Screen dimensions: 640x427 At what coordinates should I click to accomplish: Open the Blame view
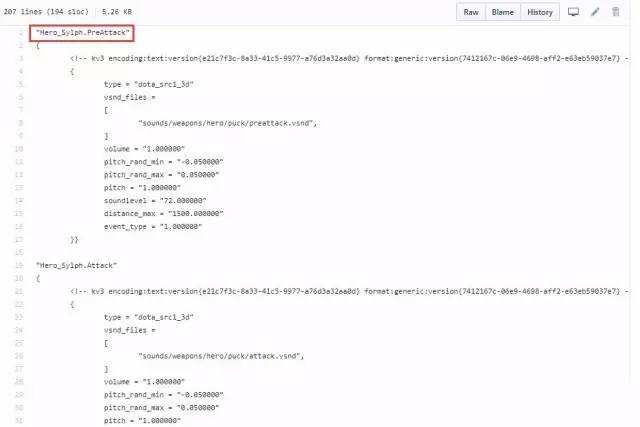coord(502,12)
